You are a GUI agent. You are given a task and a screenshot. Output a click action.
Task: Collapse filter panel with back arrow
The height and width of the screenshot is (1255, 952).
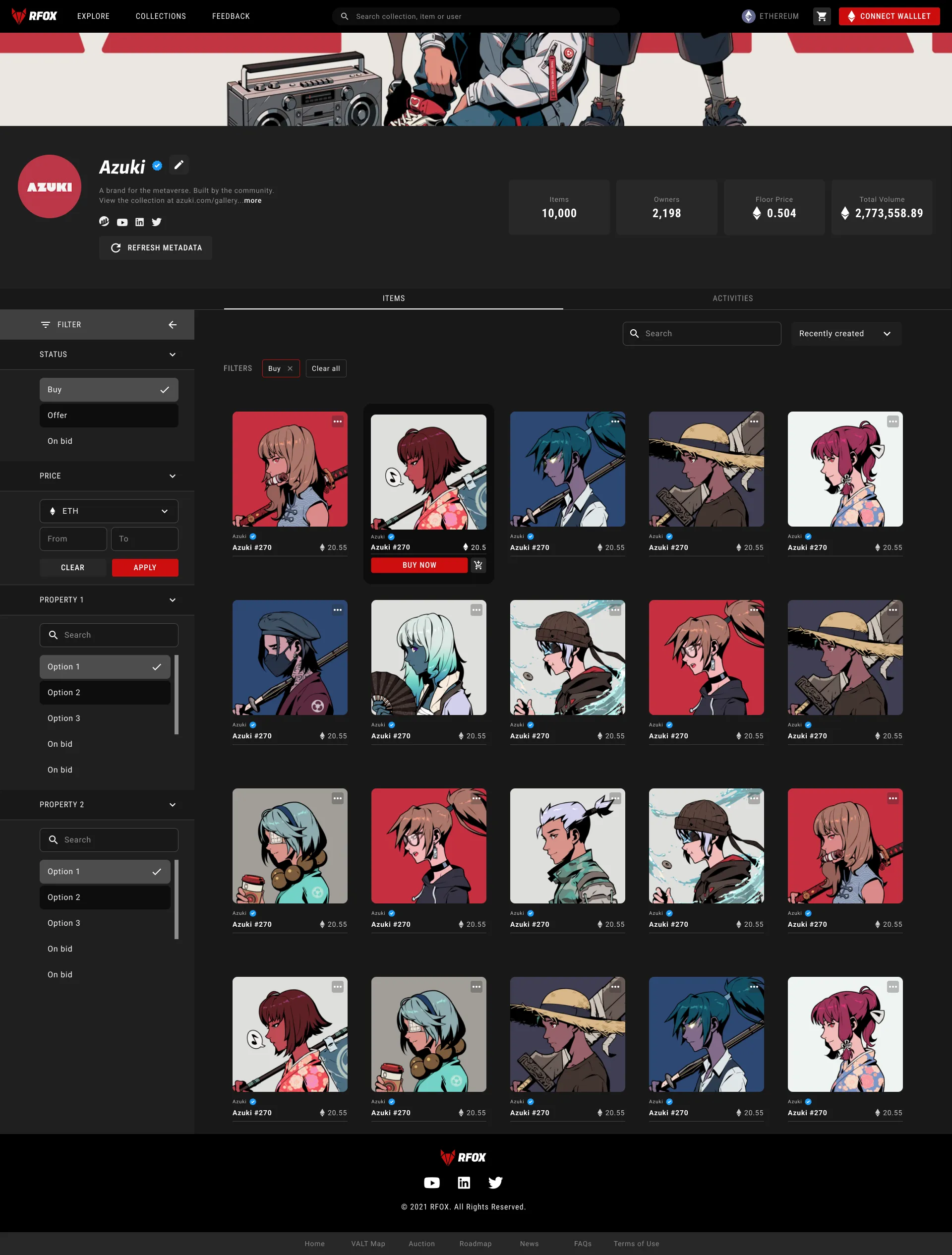click(x=173, y=324)
